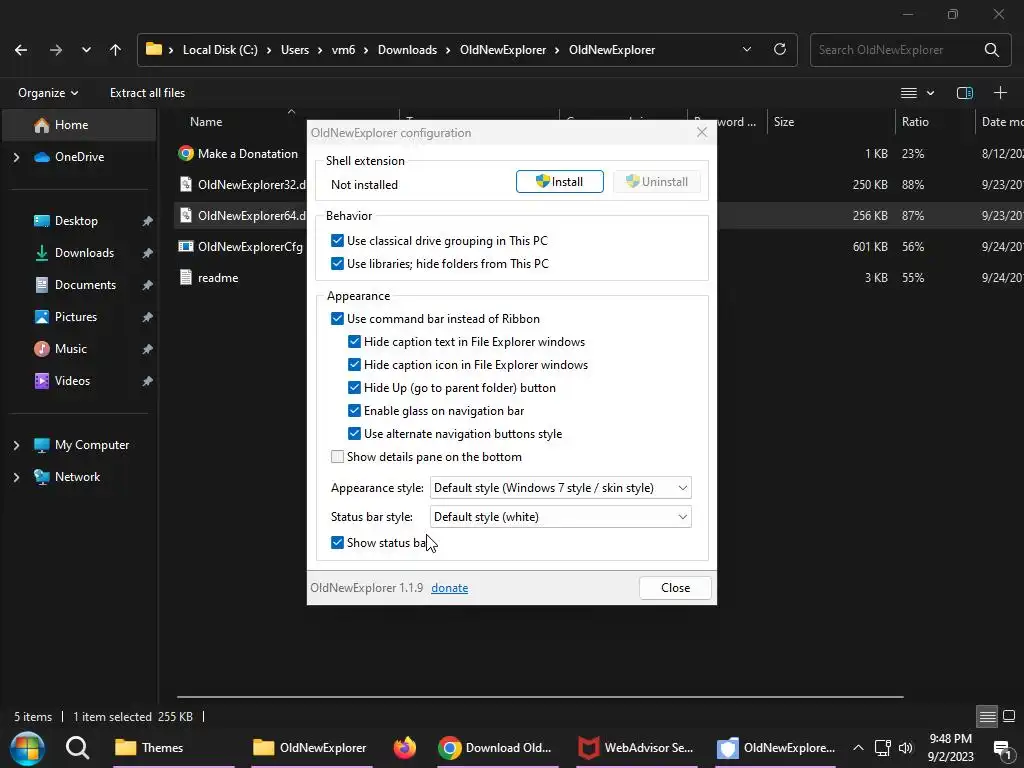Click Downloads in the address breadcrumb
The width and height of the screenshot is (1024, 768).
click(x=407, y=50)
